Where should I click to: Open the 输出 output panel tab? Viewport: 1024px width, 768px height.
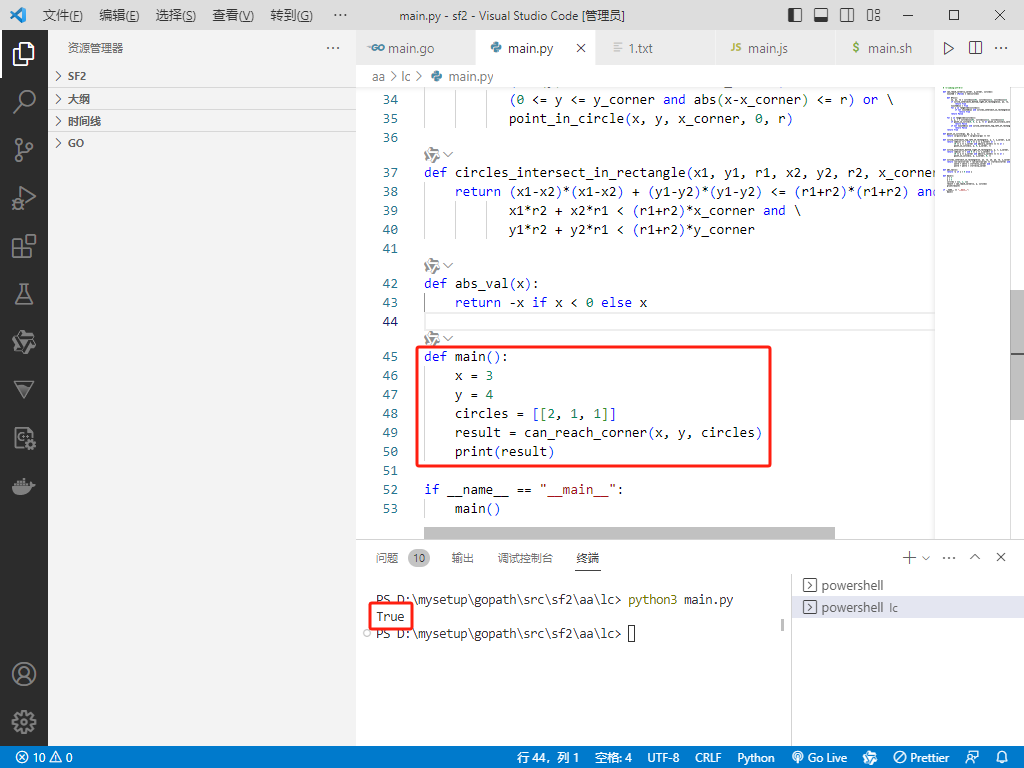click(x=462, y=558)
